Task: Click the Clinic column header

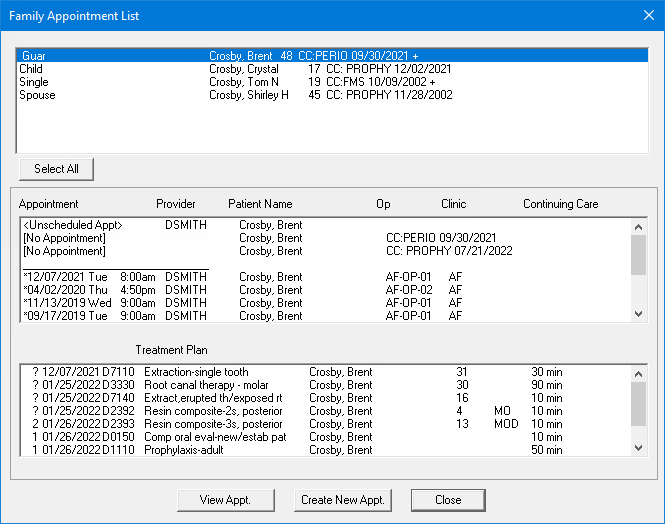Action: [453, 204]
